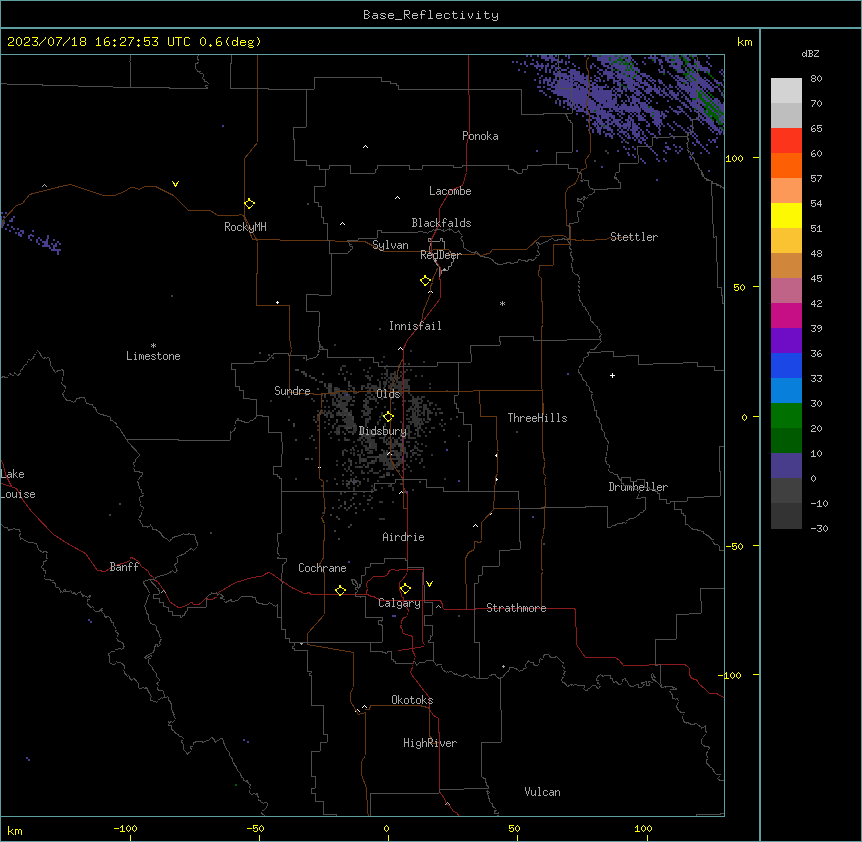Viewport: 862px width, 842px height.
Task: Click the 2023/07/18 16:27:53 UTC timestamp
Action: coord(99,42)
